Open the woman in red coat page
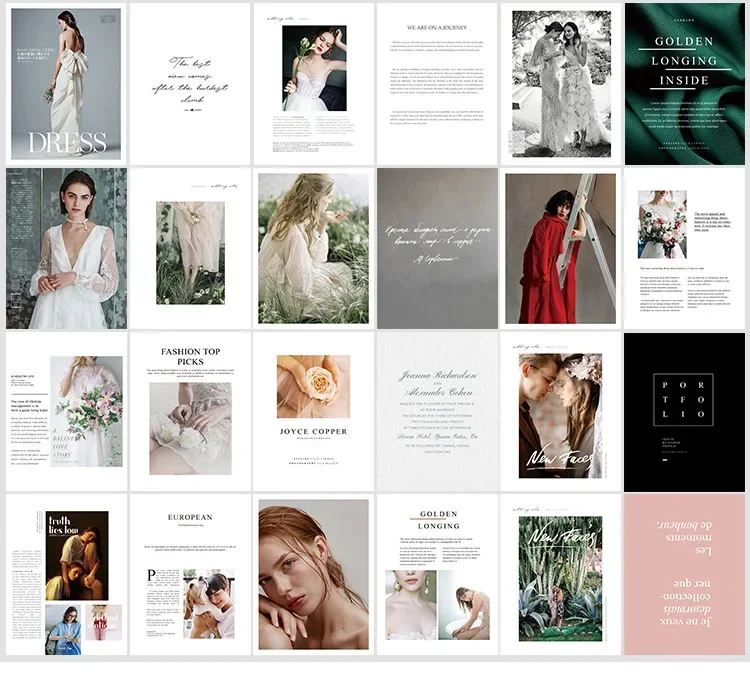This screenshot has width=750, height=680. point(561,248)
